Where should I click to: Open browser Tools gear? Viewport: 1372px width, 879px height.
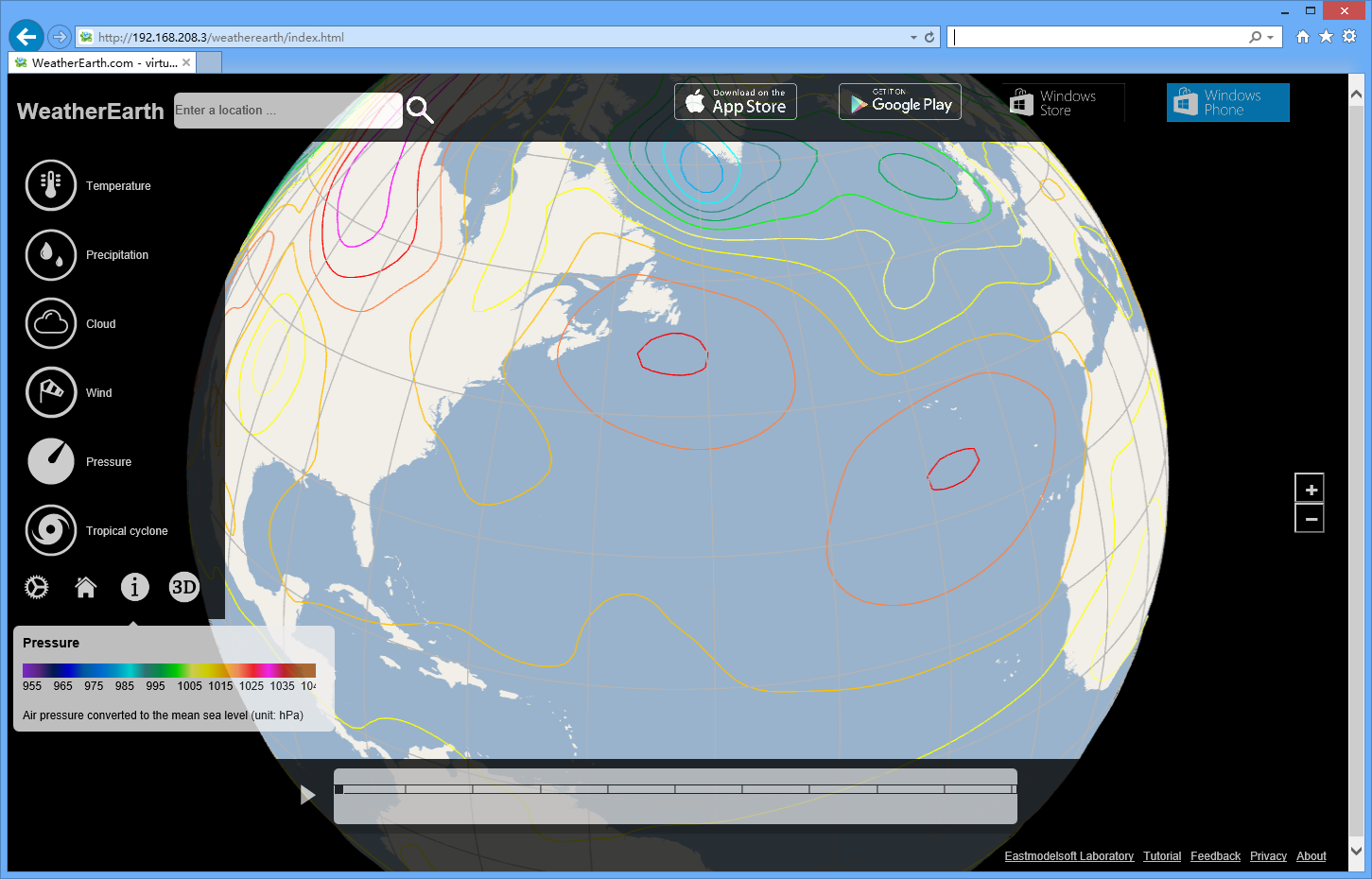(x=1349, y=37)
